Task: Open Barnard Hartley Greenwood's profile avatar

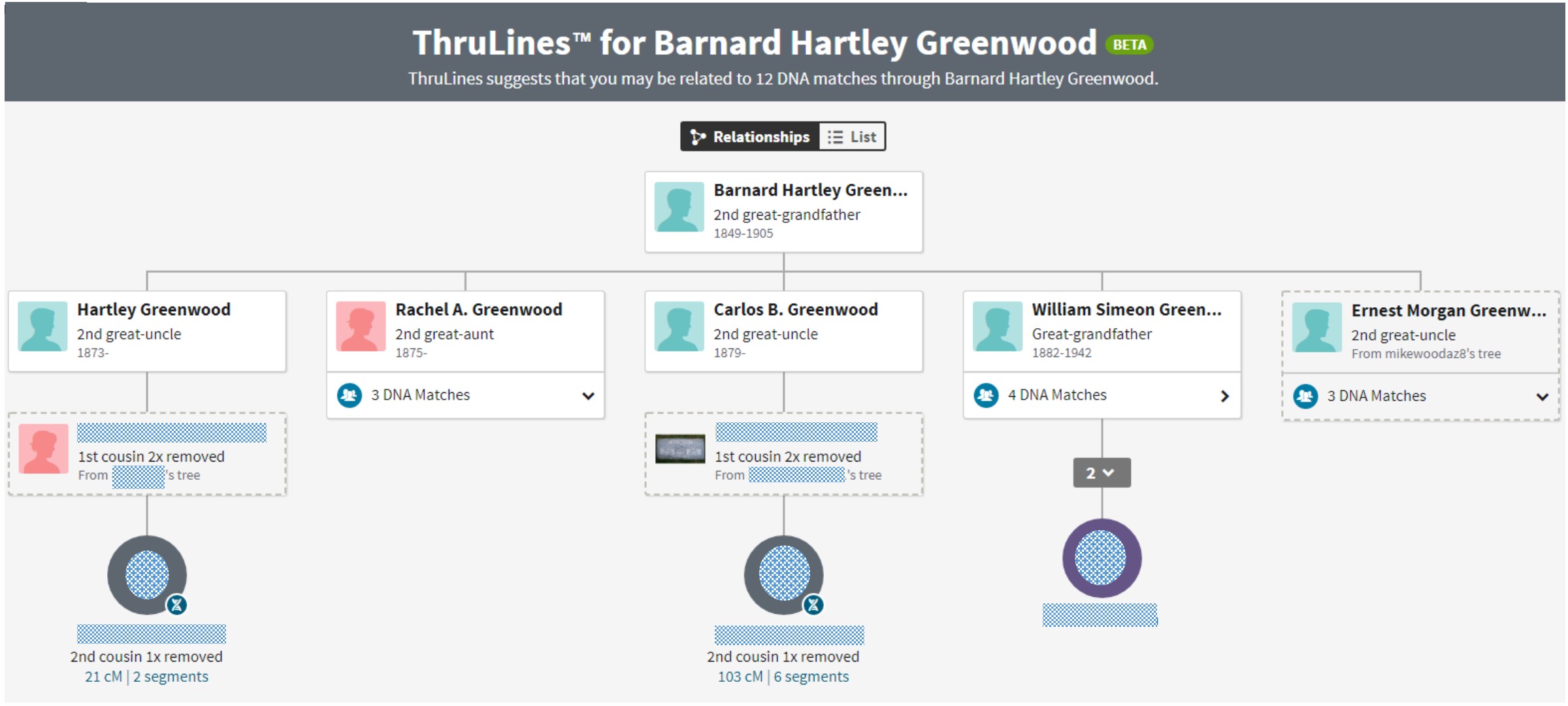Action: click(679, 207)
